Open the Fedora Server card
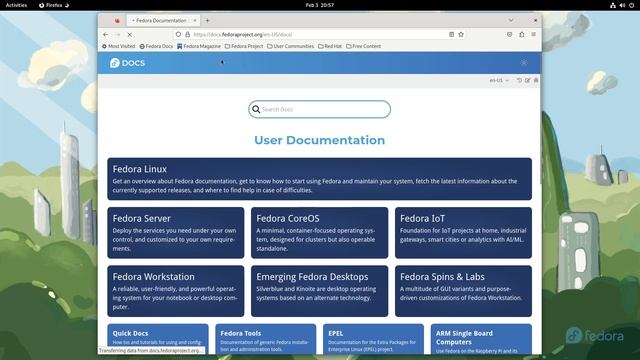 [x=176, y=233]
